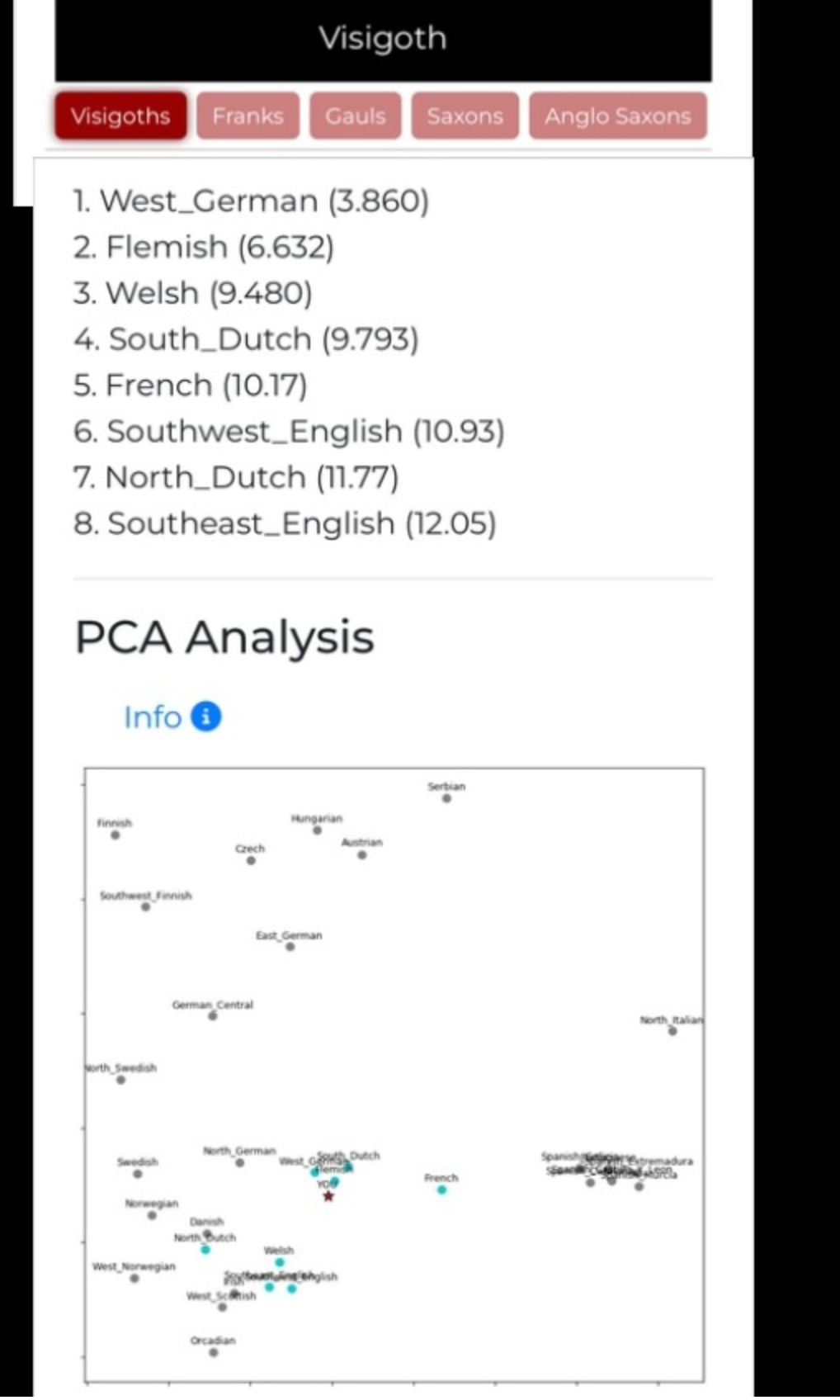Click the Serbian point on PCA plot
The image size is (840, 1400).
click(x=446, y=798)
